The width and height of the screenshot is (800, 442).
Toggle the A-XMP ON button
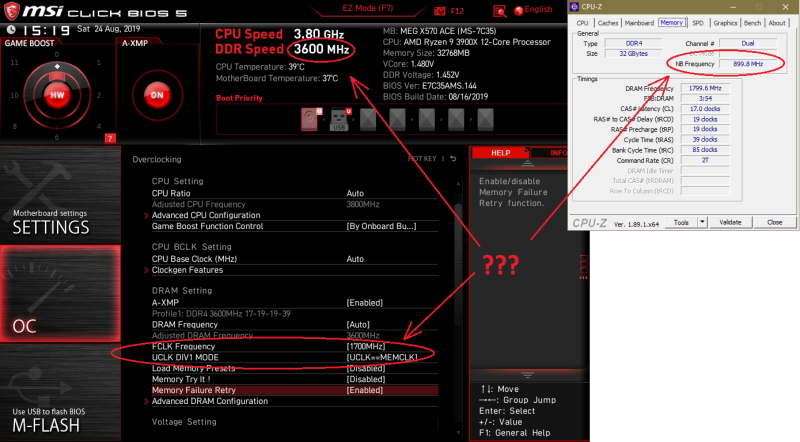[x=157, y=95]
